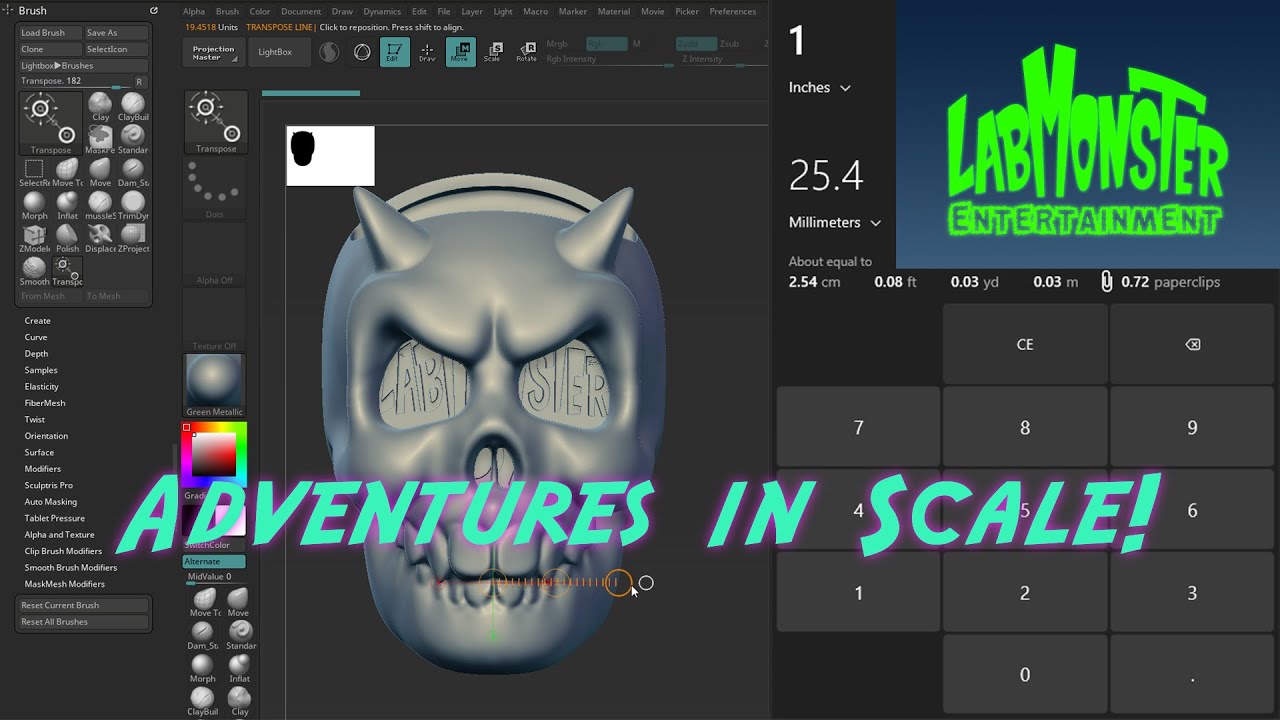The height and width of the screenshot is (720, 1280).
Task: Choose the mussleS brush icon
Action: click(100, 205)
